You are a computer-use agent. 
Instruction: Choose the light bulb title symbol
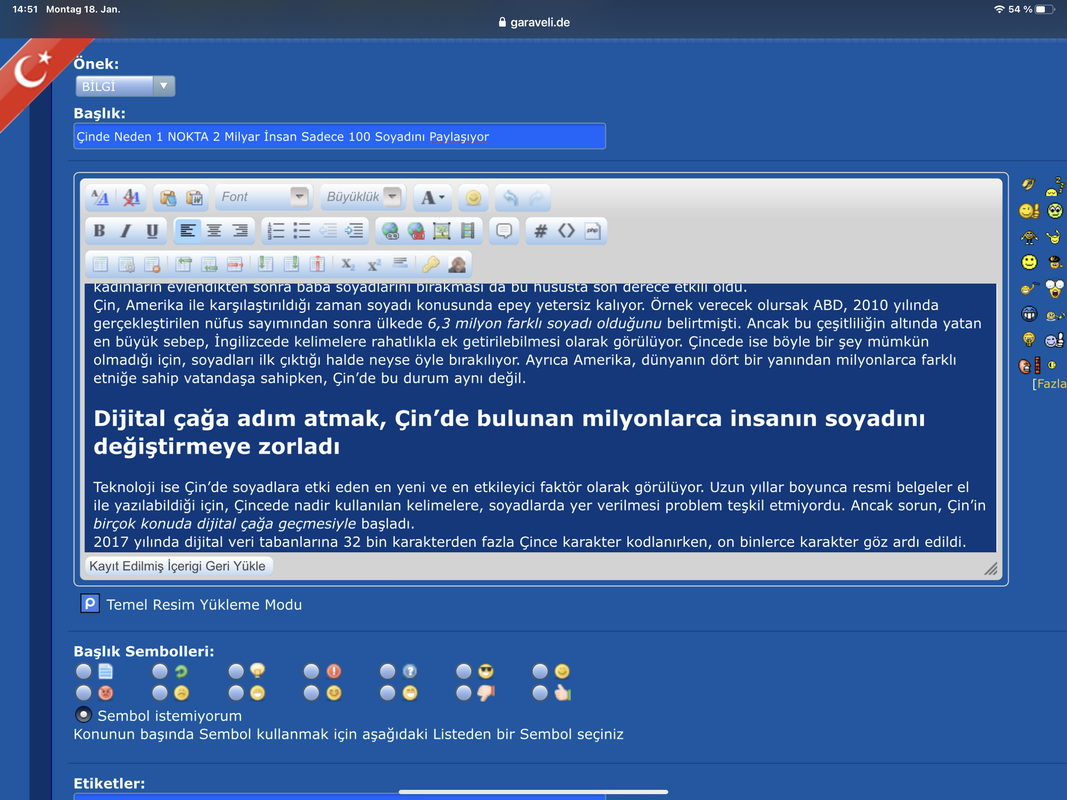pos(235,671)
